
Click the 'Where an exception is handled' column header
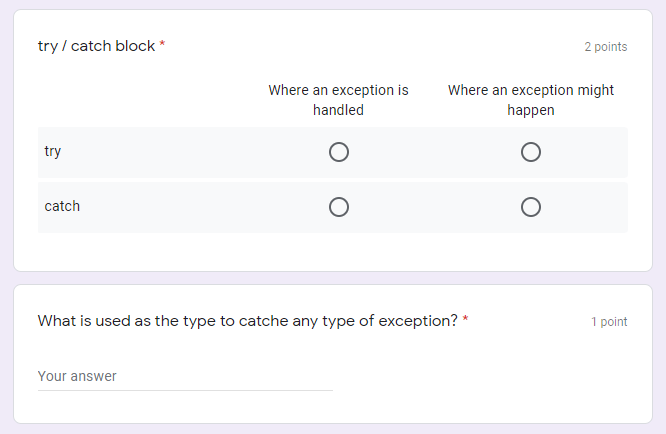click(338, 100)
